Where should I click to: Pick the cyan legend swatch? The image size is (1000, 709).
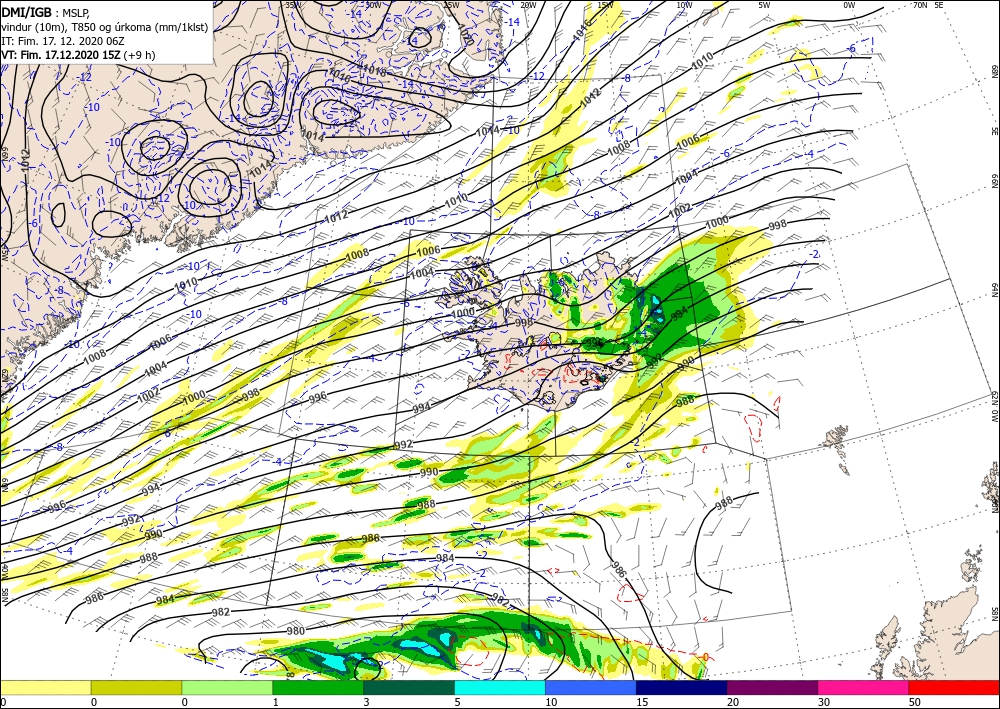500,687
